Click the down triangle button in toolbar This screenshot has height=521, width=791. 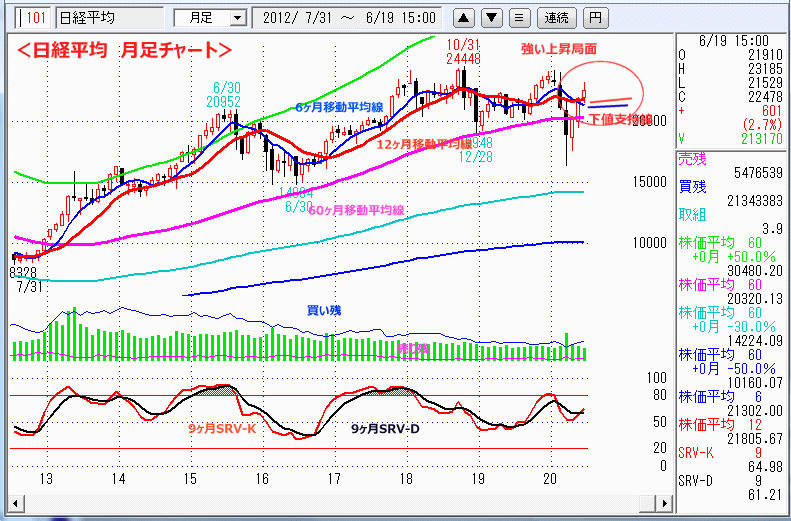tap(491, 18)
